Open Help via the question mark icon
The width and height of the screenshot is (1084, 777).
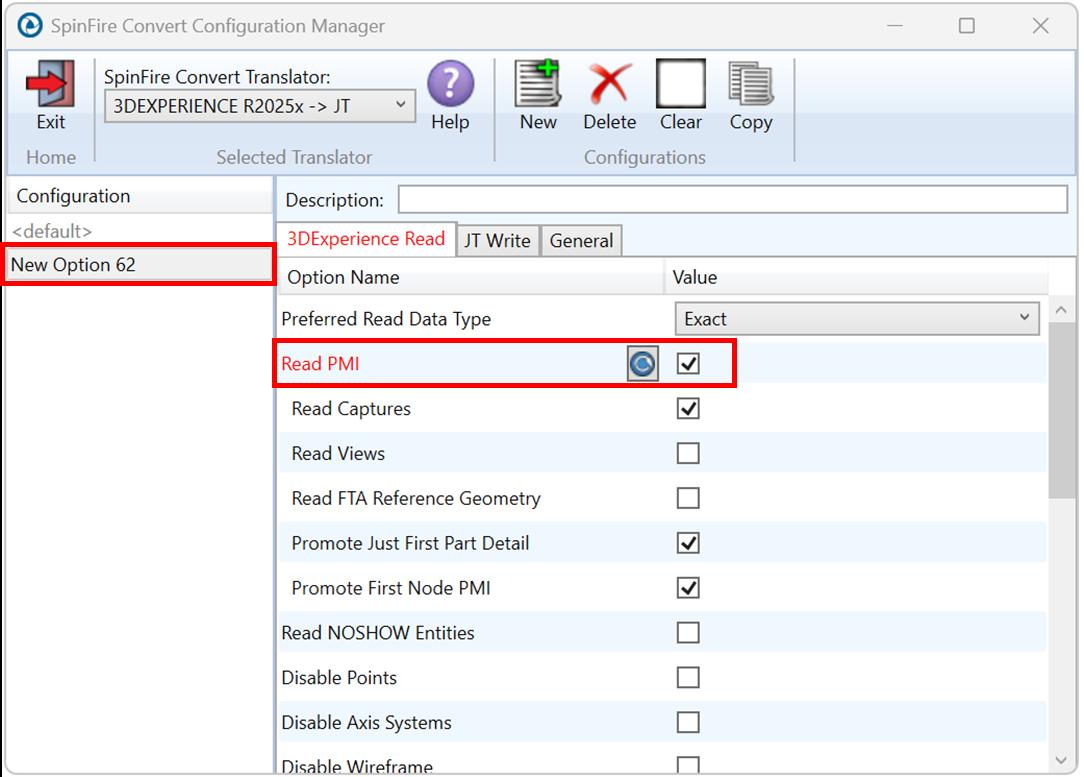pos(450,84)
